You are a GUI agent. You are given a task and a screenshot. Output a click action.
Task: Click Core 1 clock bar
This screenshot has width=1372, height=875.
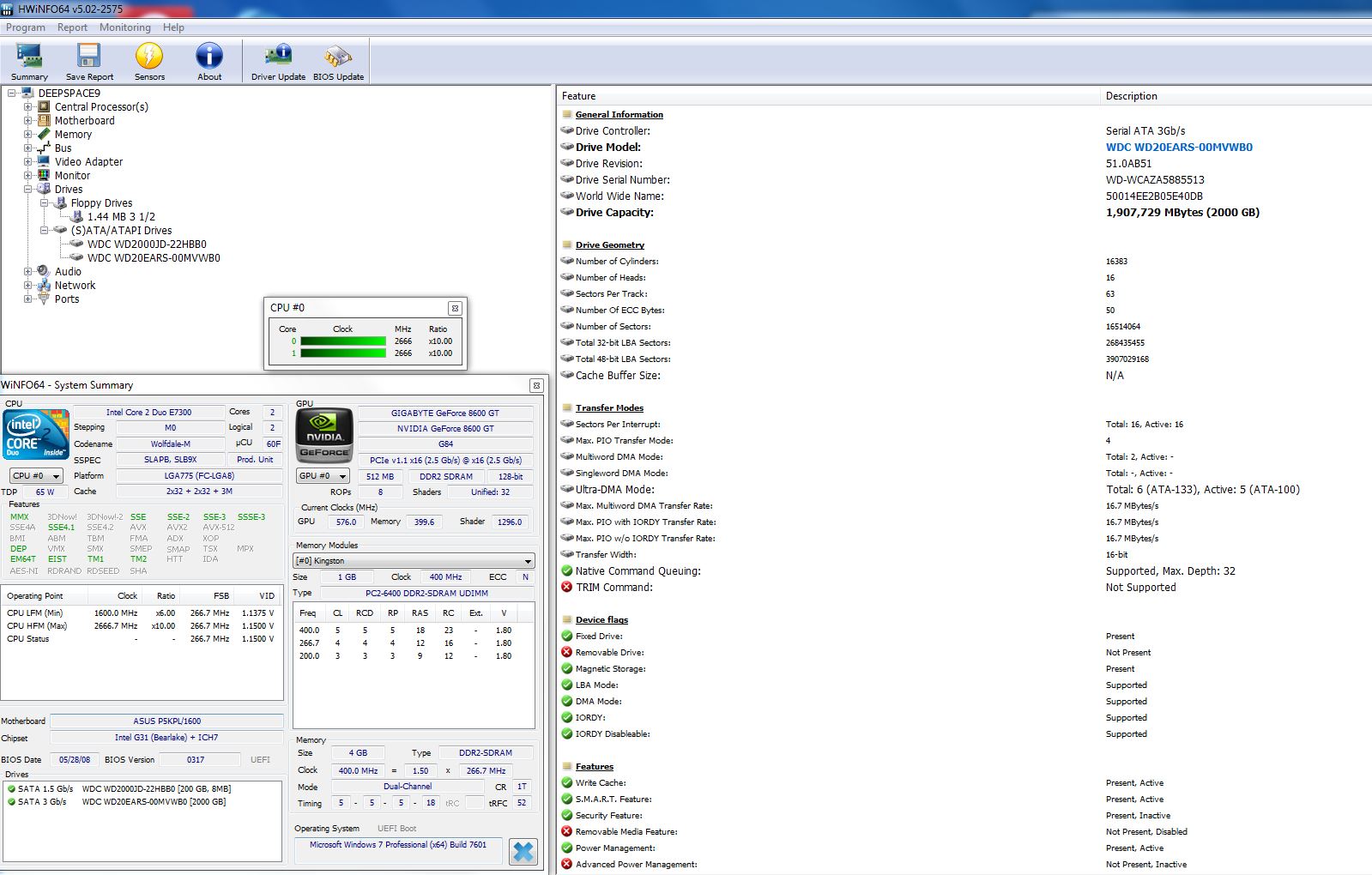coord(343,353)
